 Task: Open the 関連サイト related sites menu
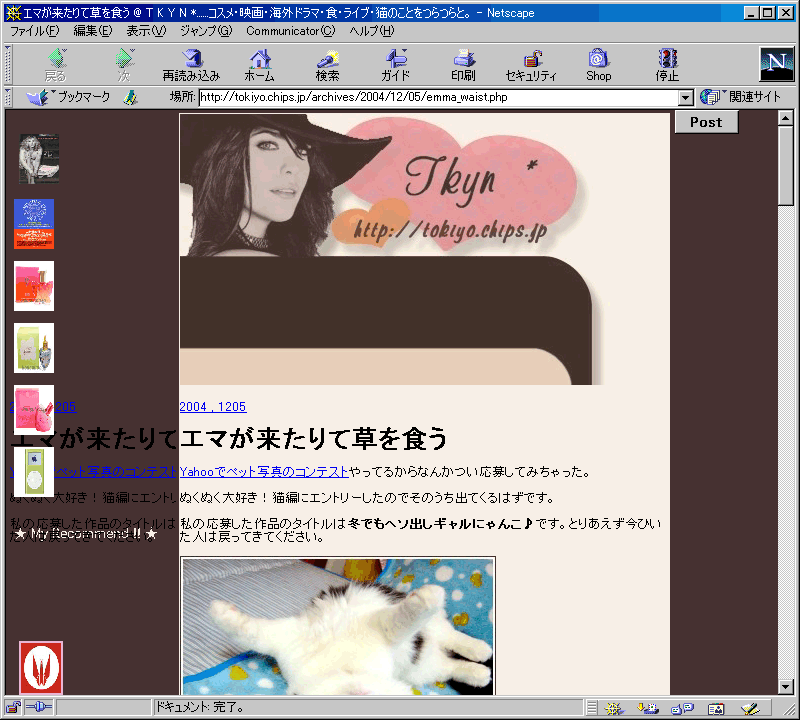tap(740, 97)
